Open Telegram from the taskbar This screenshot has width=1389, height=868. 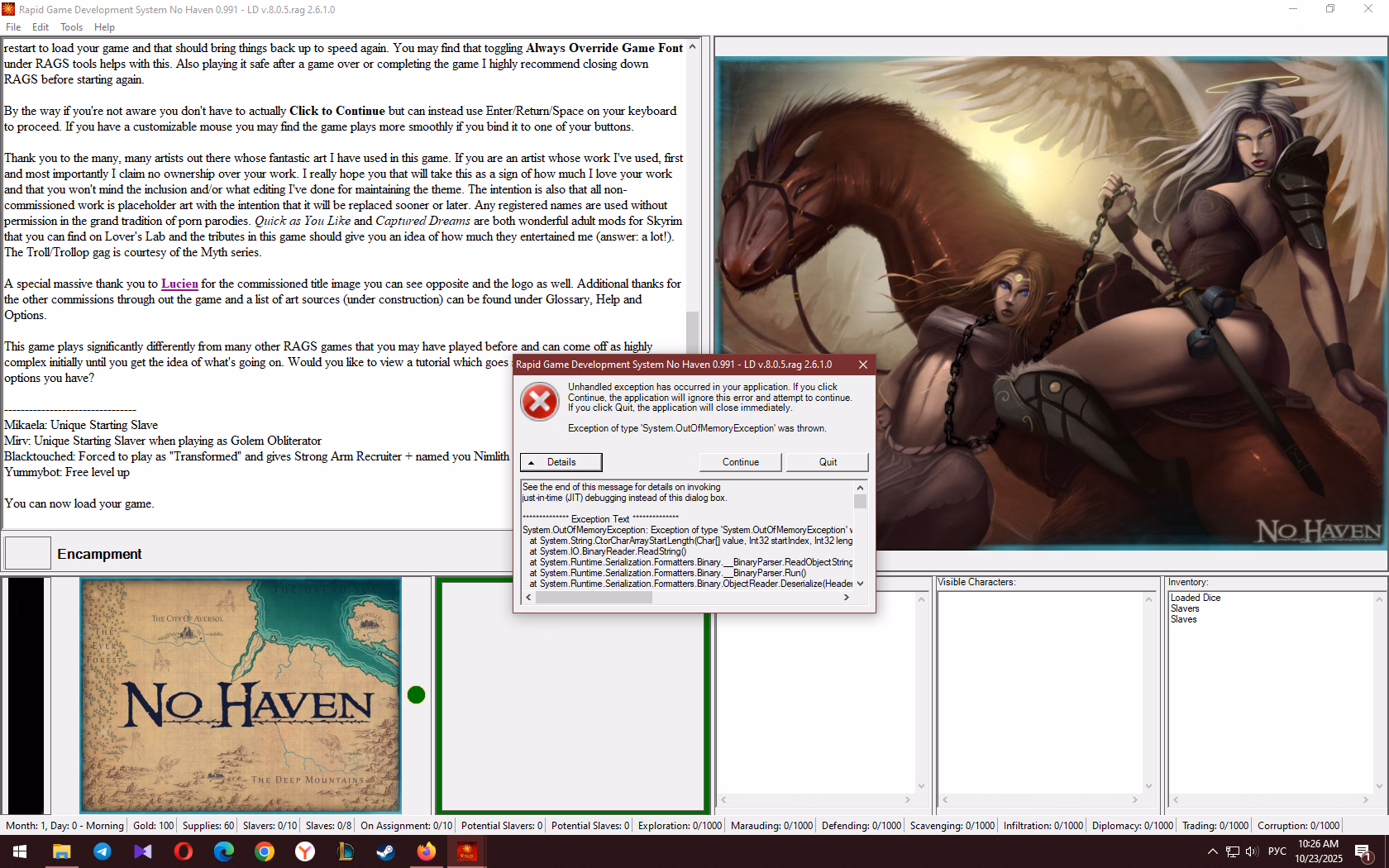(102, 851)
